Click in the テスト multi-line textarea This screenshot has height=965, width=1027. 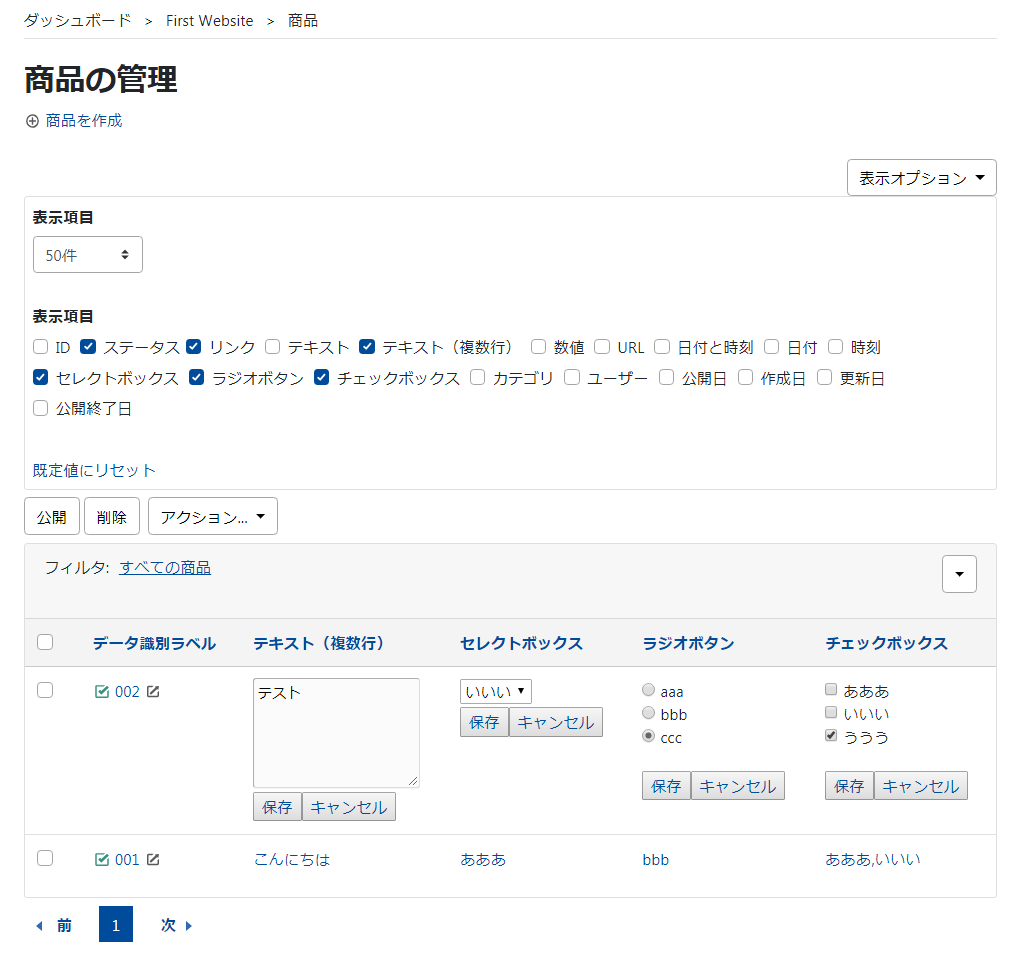point(336,732)
